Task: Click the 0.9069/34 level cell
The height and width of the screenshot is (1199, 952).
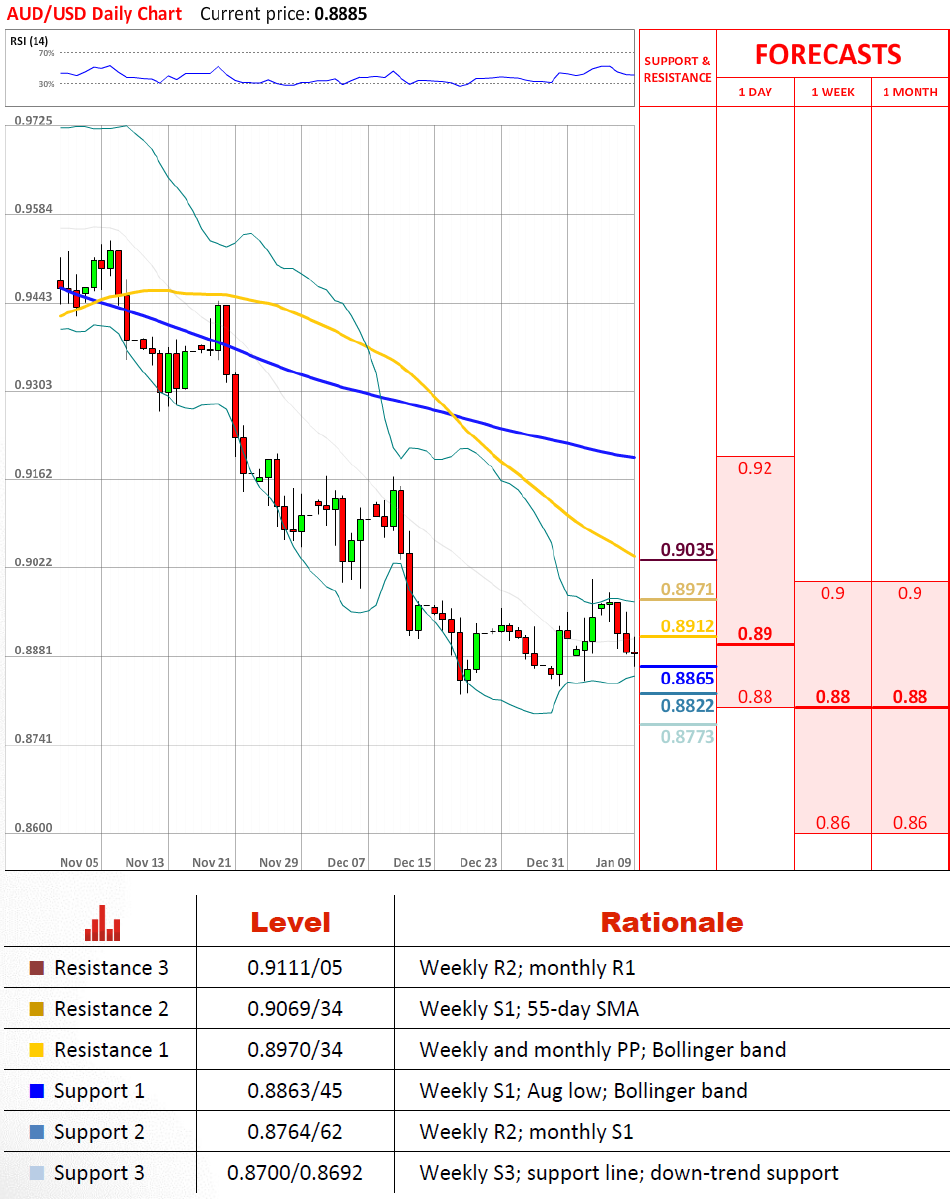Action: point(294,1009)
